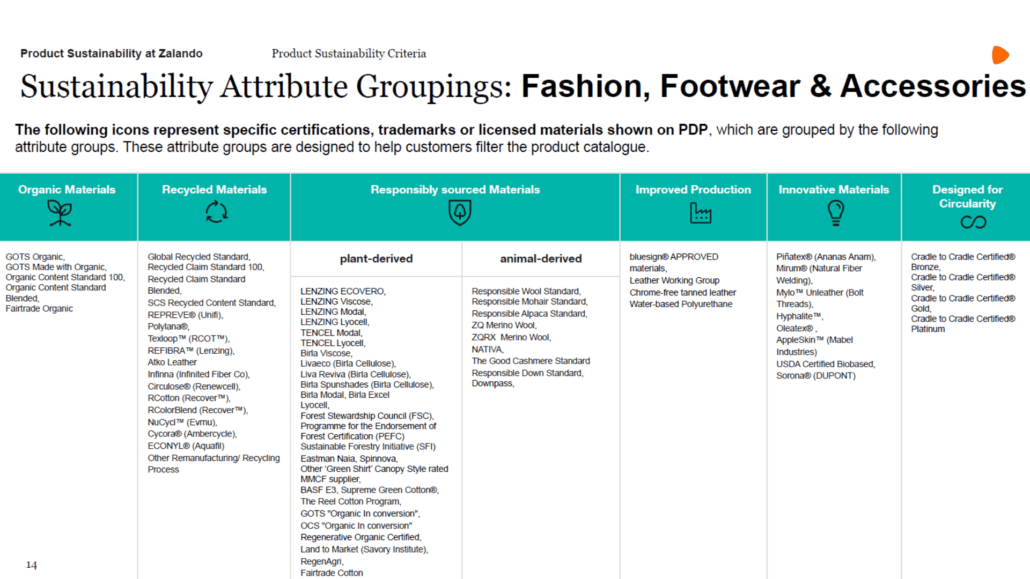The image size is (1030, 579).
Task: Select the lightbulb icon for Innovative Materials
Action: pyautogui.click(x=835, y=212)
